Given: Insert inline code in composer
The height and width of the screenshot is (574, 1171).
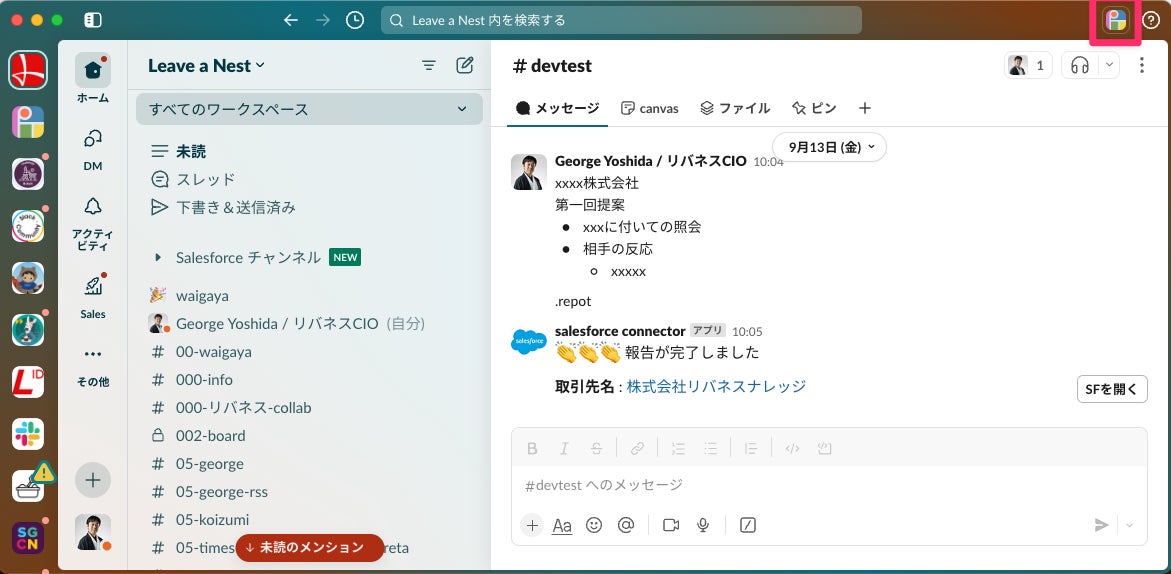Looking at the screenshot, I should pos(792,449).
